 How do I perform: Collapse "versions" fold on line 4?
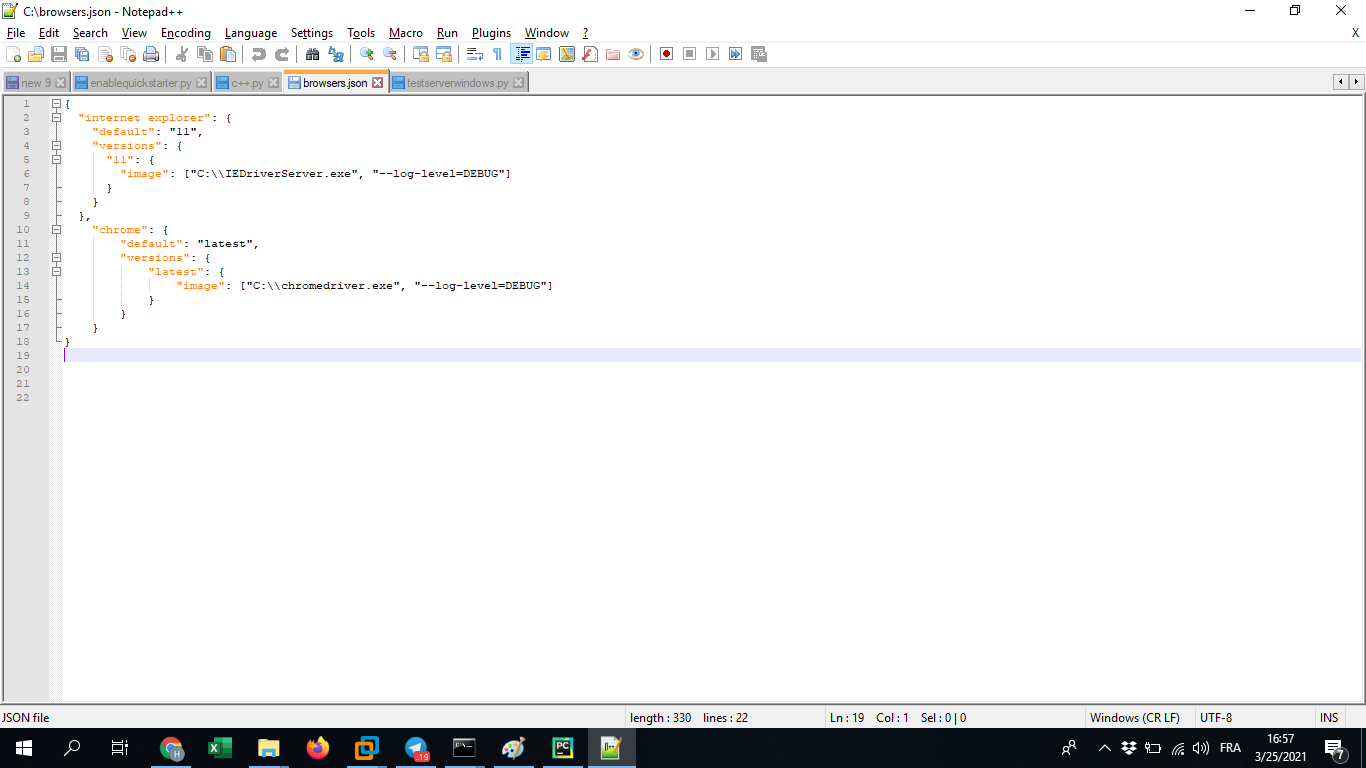[57, 146]
